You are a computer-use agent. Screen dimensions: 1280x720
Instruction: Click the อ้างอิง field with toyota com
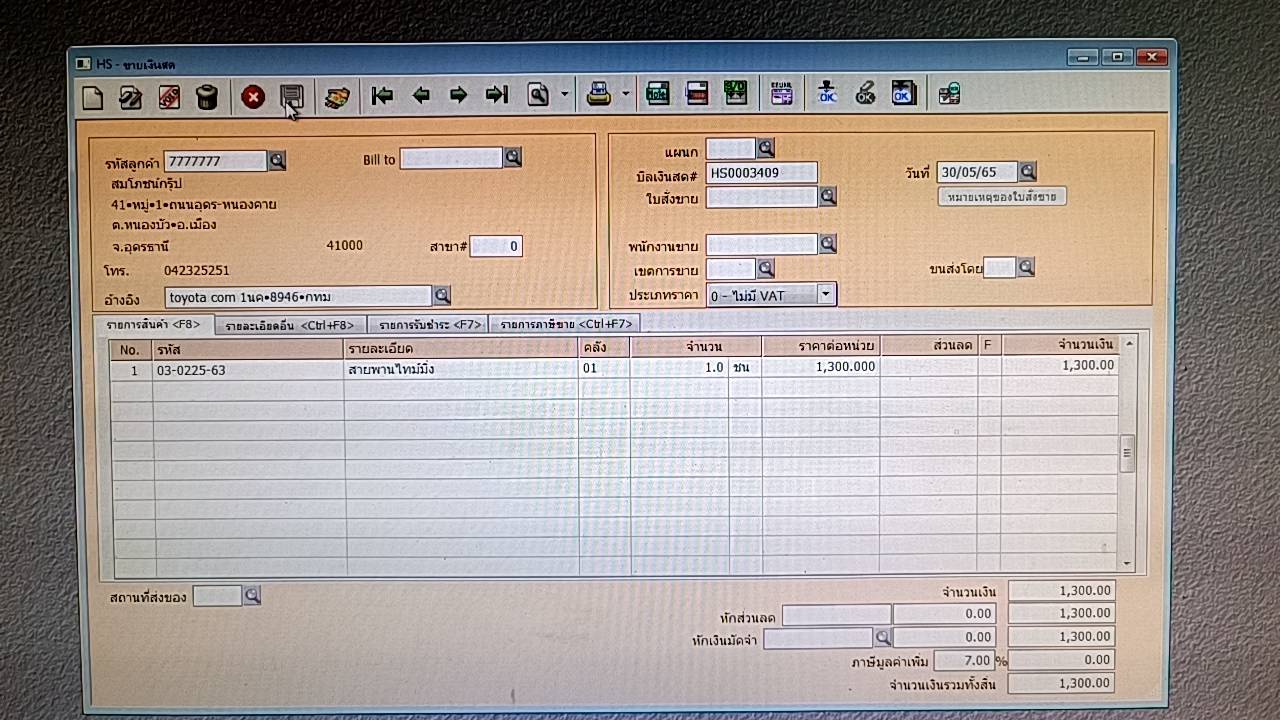(x=298, y=296)
